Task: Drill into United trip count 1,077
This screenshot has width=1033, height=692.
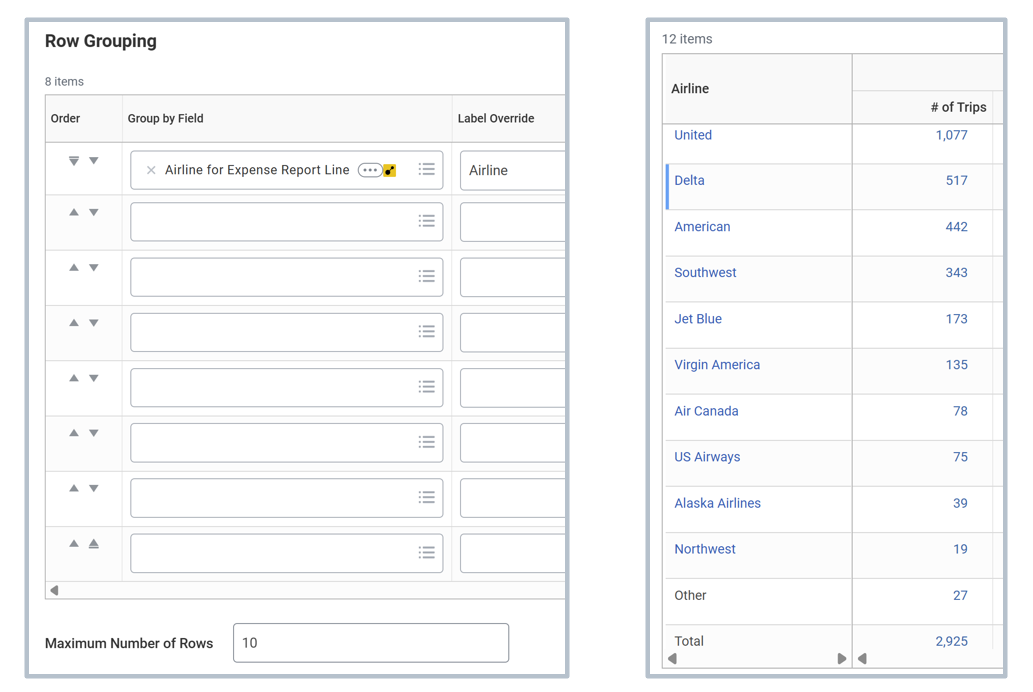Action: pos(951,135)
